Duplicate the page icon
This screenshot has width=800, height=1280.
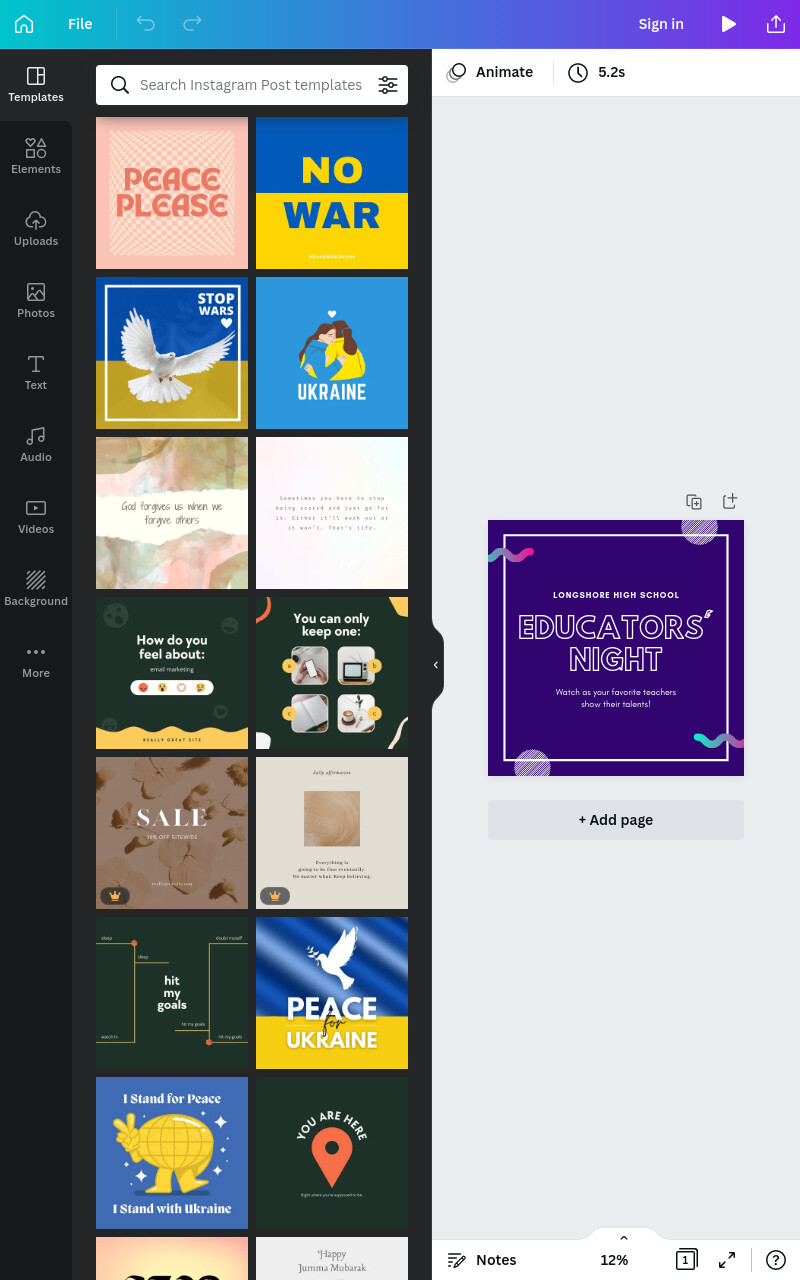coord(694,501)
